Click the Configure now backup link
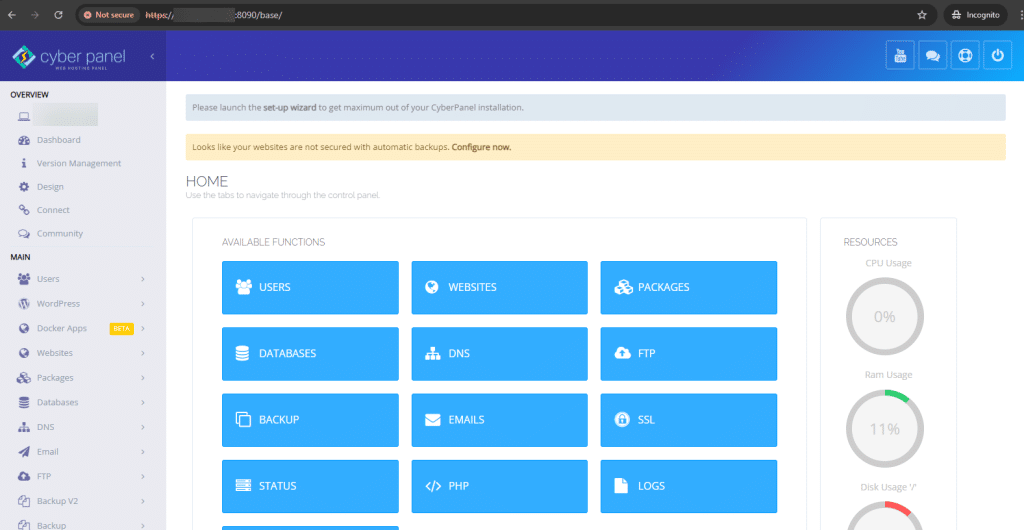Viewport: 1024px width, 530px height. 481,147
